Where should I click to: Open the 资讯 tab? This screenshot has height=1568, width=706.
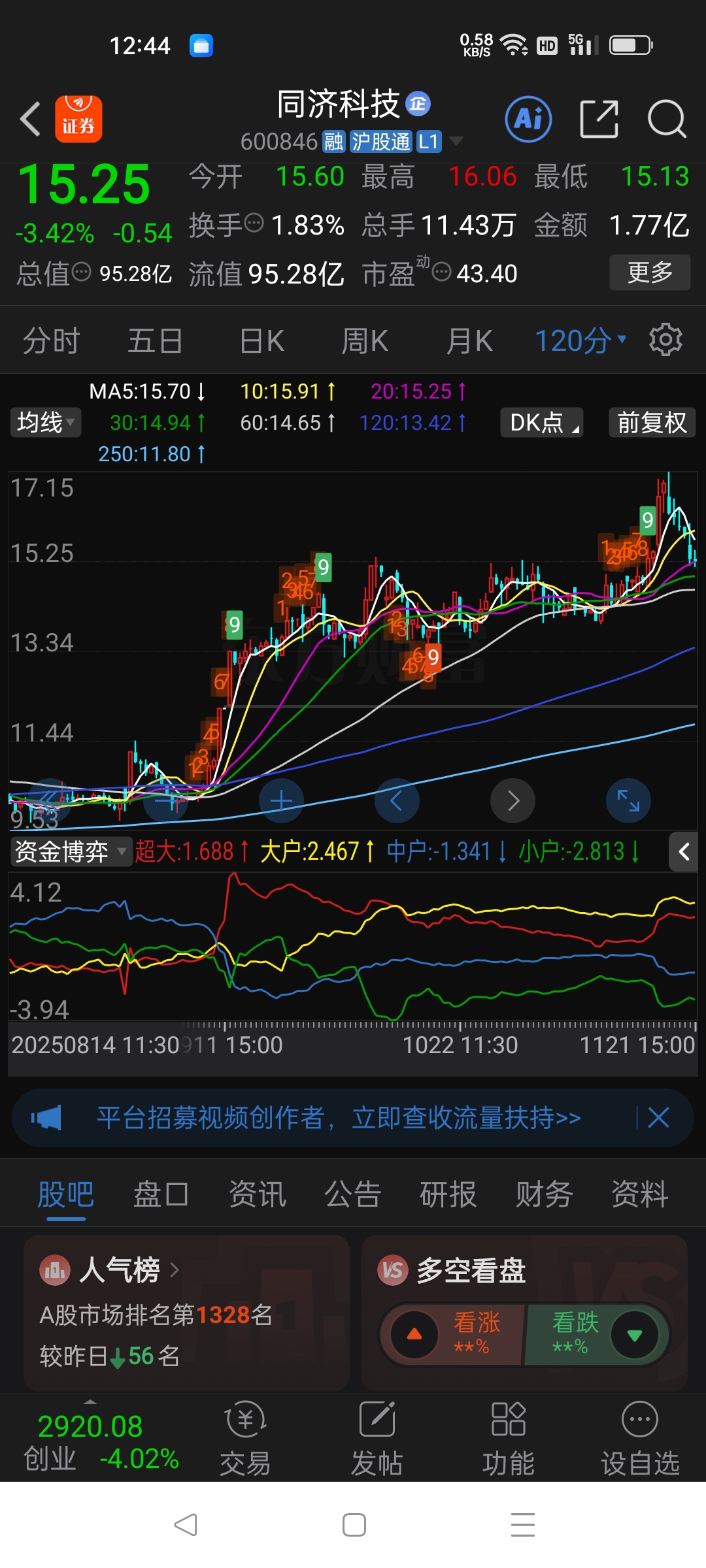pyautogui.click(x=257, y=1194)
